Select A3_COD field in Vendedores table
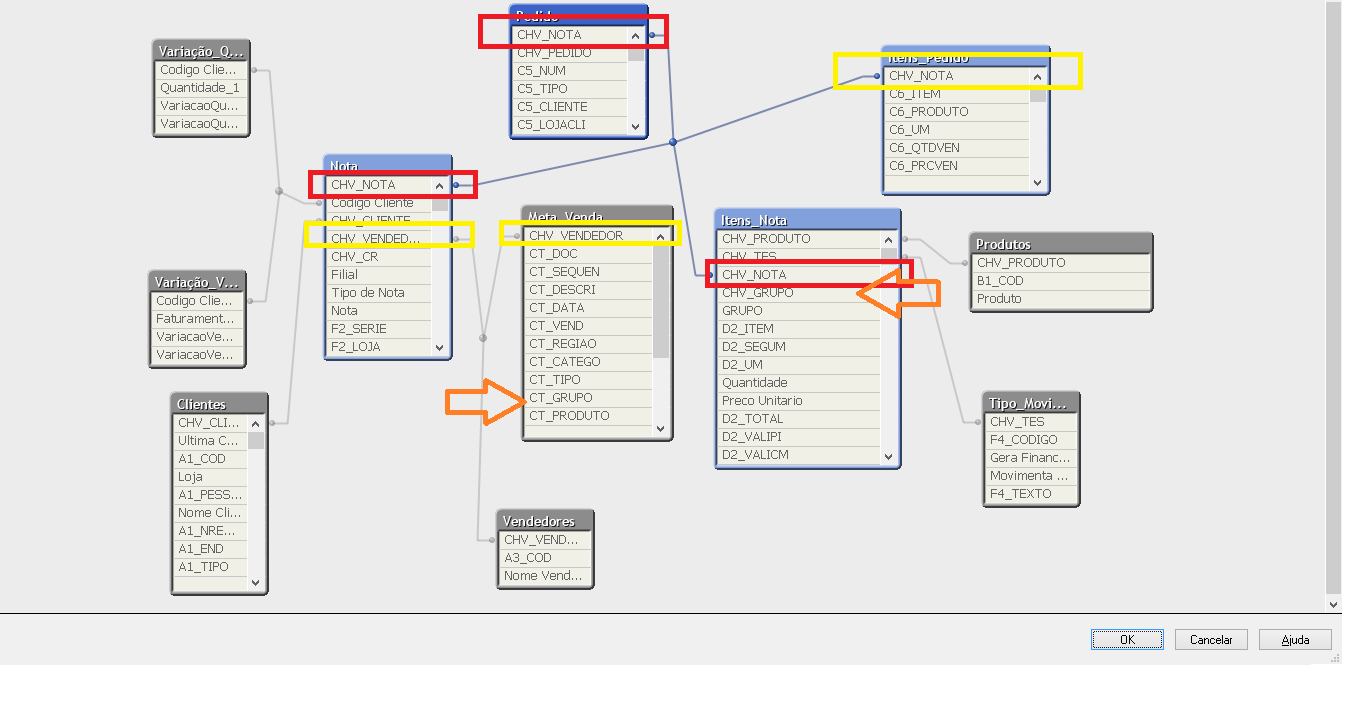1366x728 pixels. pyautogui.click(x=545, y=558)
